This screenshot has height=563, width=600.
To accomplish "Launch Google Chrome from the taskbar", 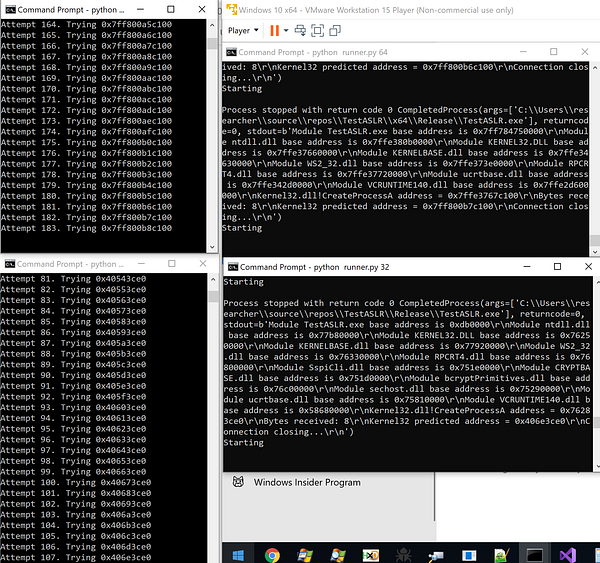I will click(272, 555).
